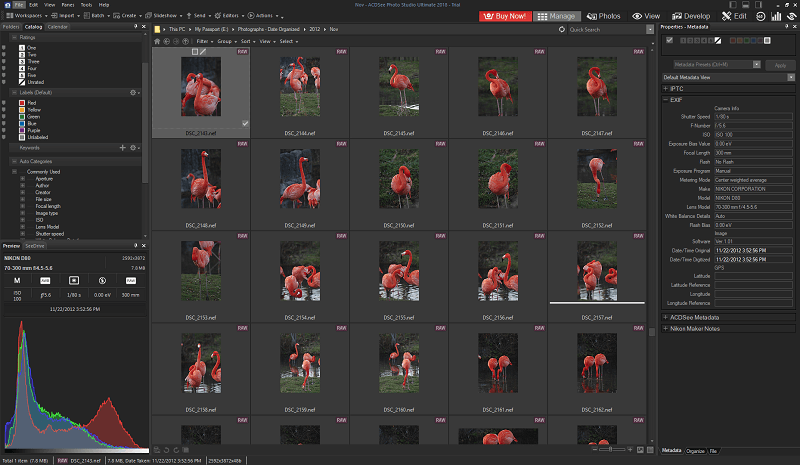Expand the ACDSee Metadata section

coord(665,317)
